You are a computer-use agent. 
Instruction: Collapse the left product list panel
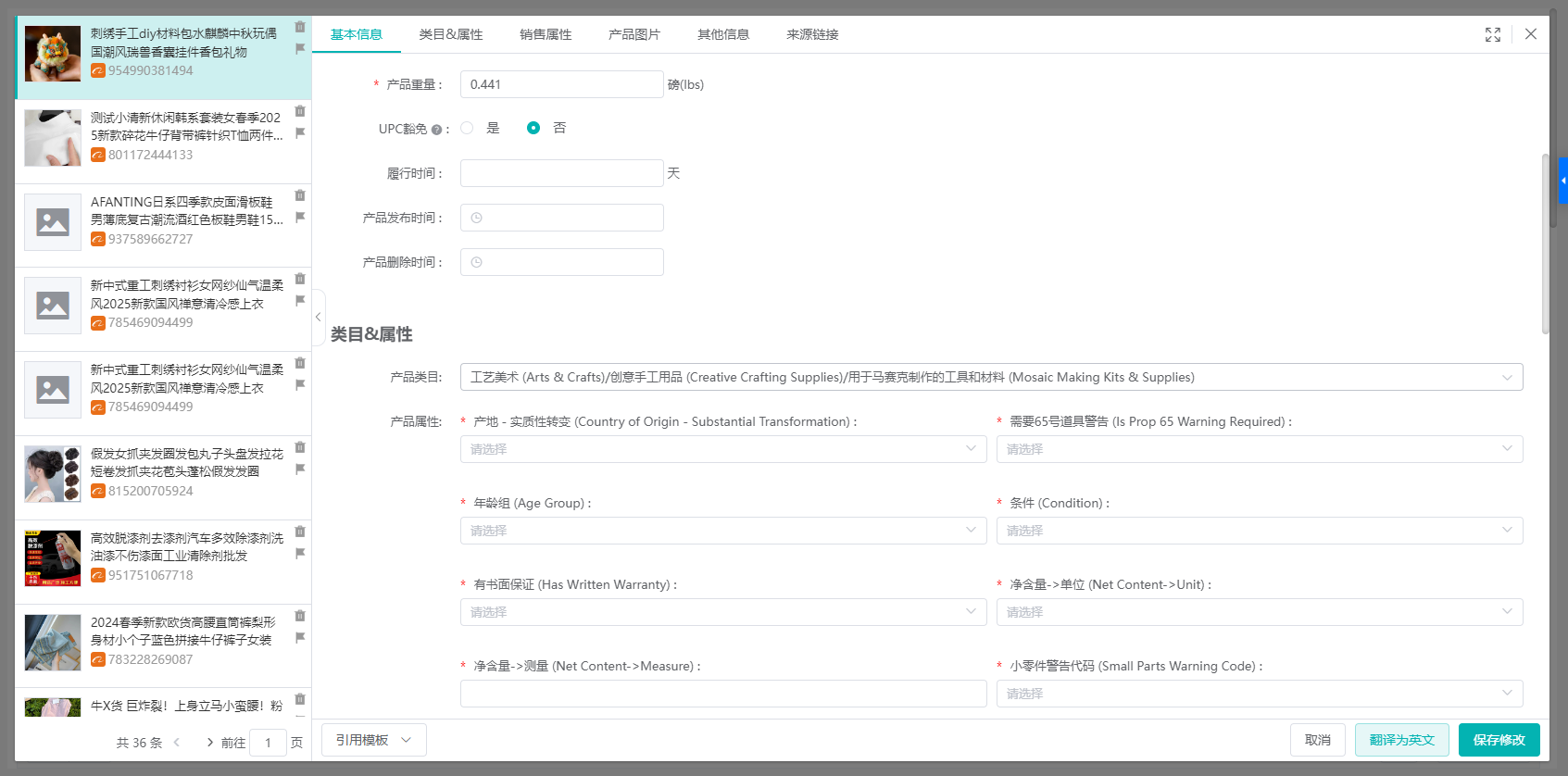318,317
